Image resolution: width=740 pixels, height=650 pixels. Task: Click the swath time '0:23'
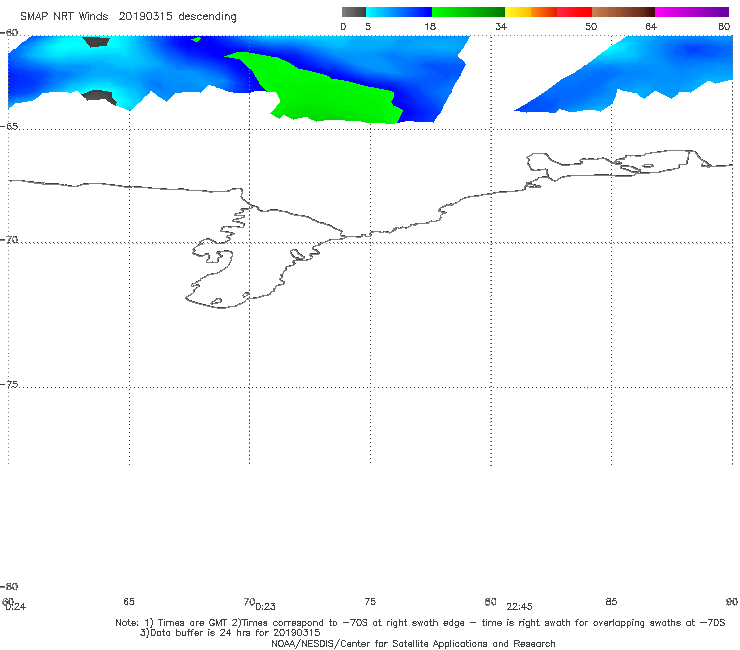[265, 607]
